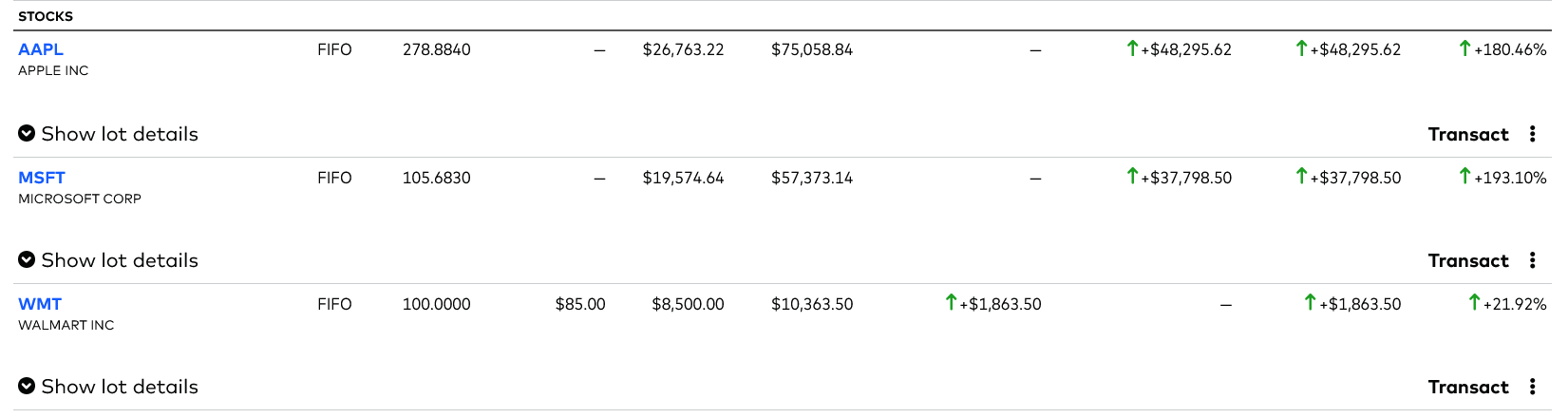
Task: Click the chevron circle icon beside MSFT lot details
Action: tap(27, 260)
